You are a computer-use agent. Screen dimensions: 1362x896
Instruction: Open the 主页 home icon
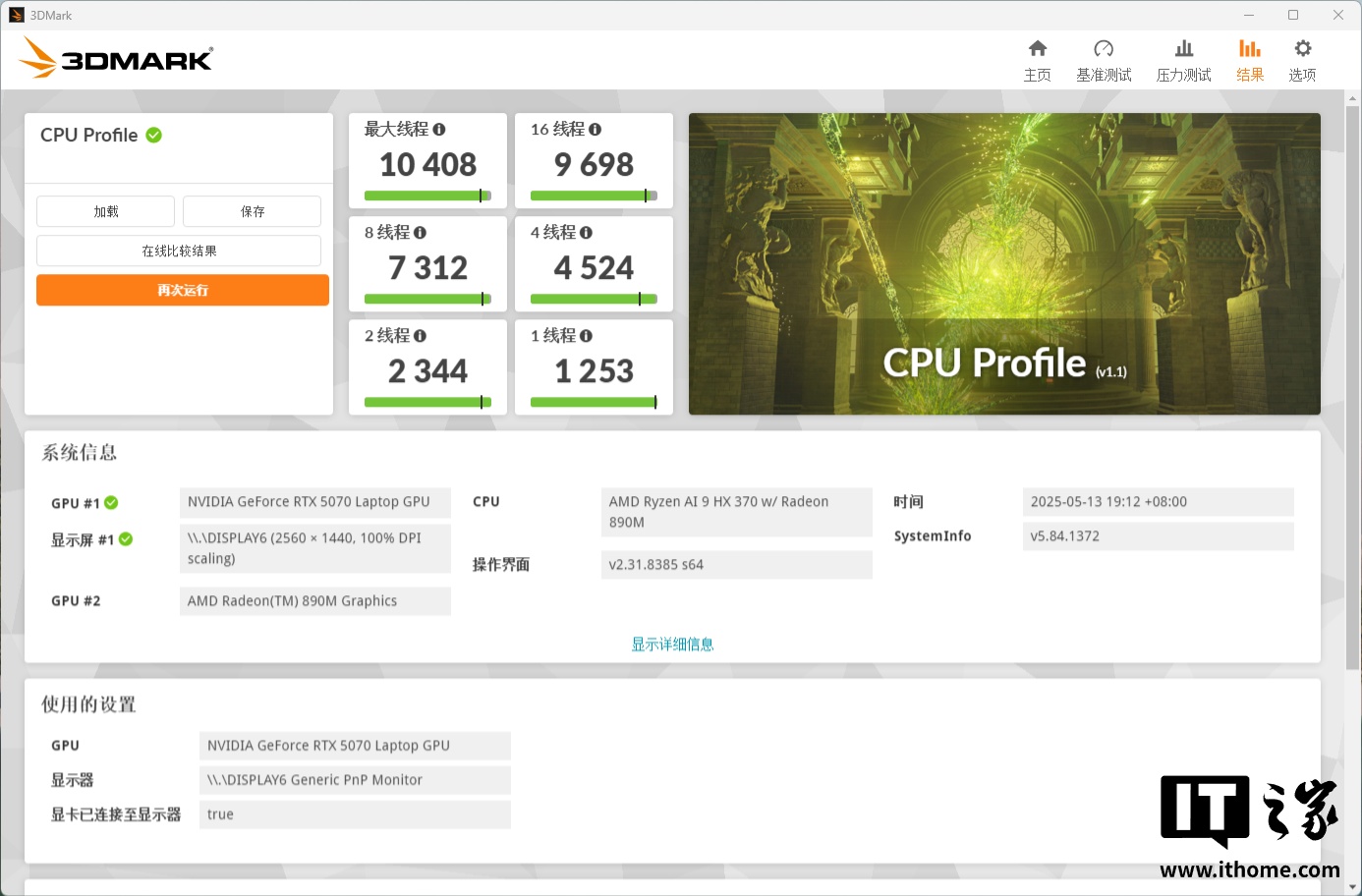1038,49
